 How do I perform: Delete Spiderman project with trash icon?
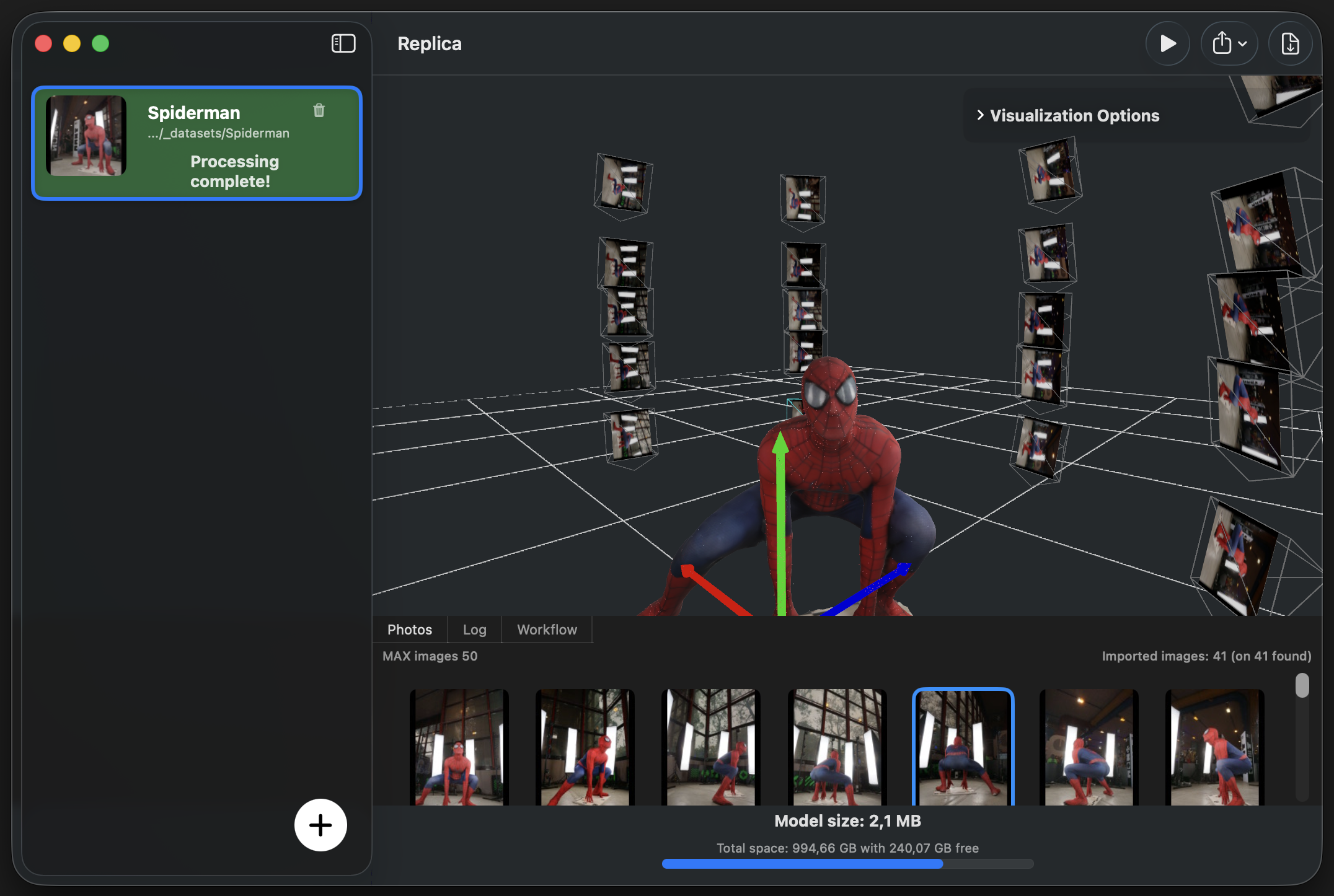(319, 110)
